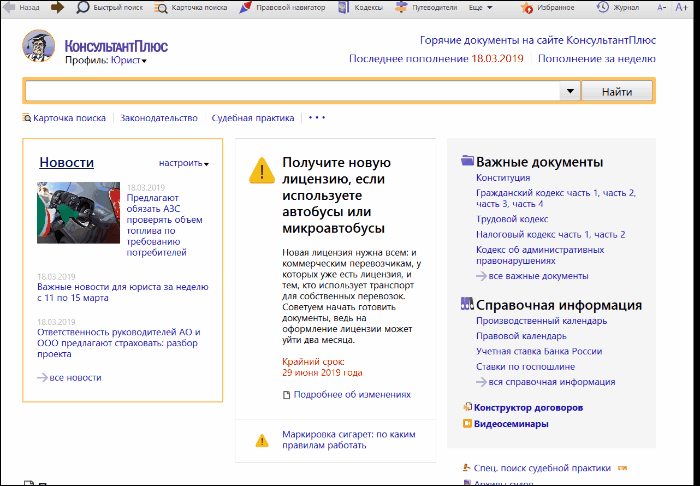Open Маркировка сигарет: по каким правилам работать
The height and width of the screenshot is (486, 700).
point(349,440)
